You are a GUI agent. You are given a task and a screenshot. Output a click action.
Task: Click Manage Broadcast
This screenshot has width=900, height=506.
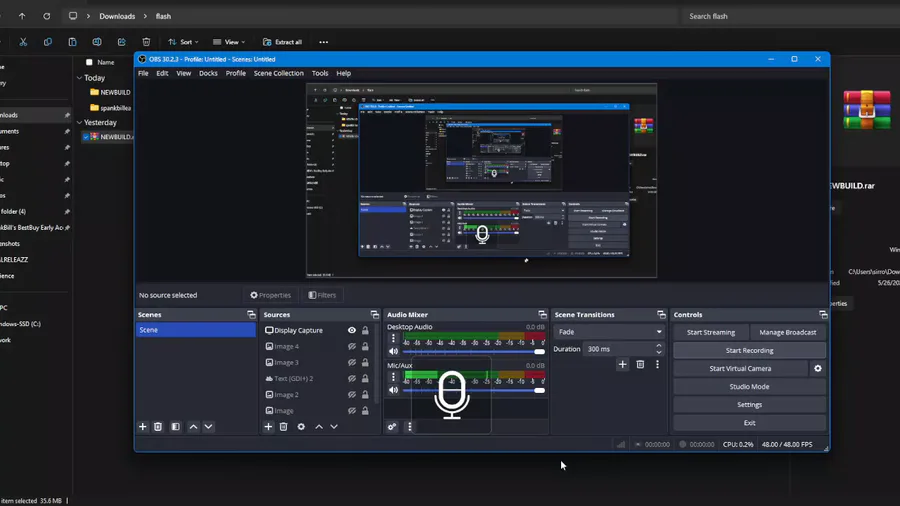(x=788, y=332)
